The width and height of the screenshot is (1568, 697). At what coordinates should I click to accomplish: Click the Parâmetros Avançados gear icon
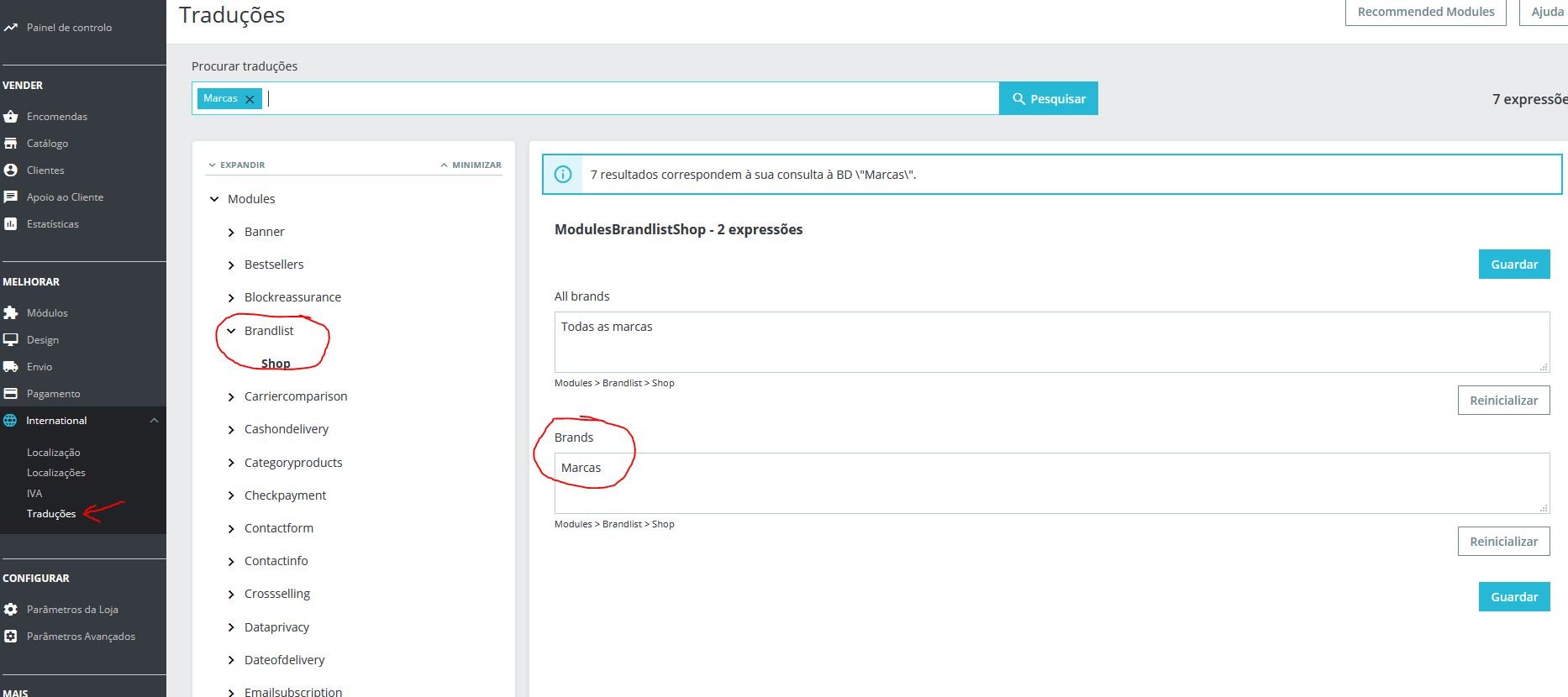[x=10, y=637]
